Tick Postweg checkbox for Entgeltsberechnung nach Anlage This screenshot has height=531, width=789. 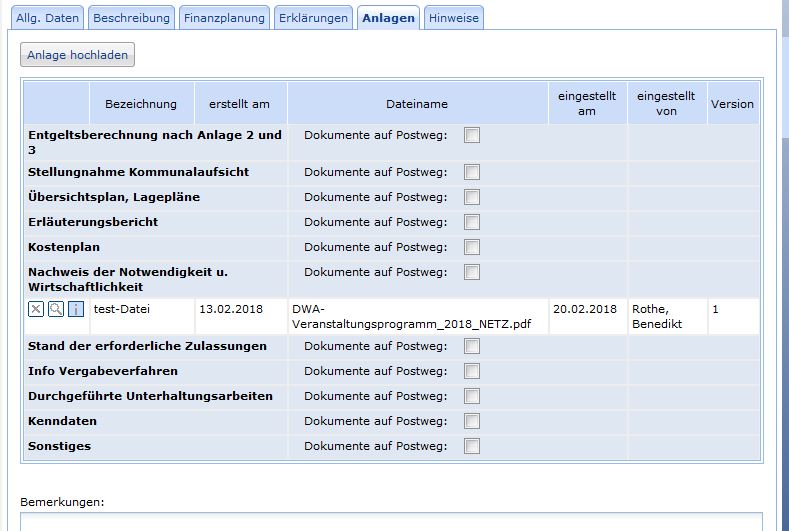coord(472,135)
